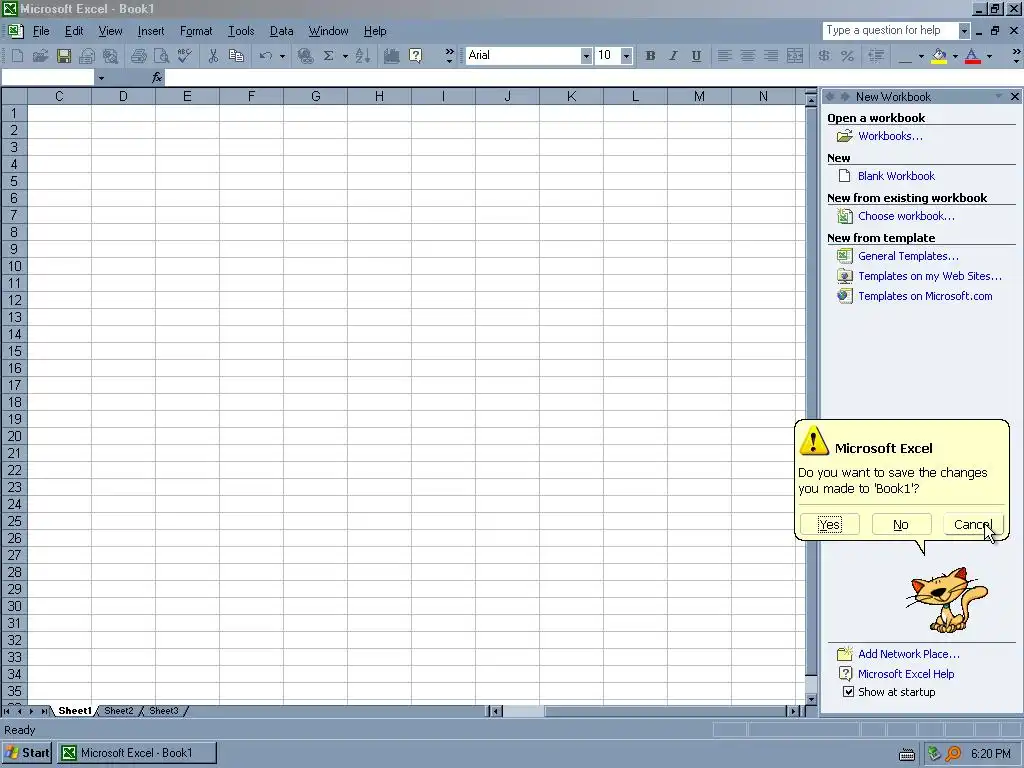Click the Decrease Indent icon
The width and height of the screenshot is (1024, 768).
tap(876, 56)
